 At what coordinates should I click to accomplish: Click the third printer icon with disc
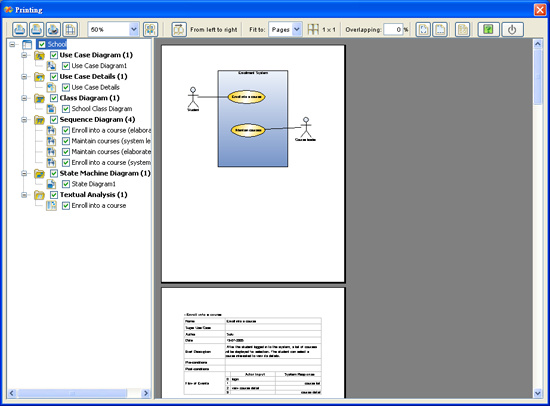point(53,29)
